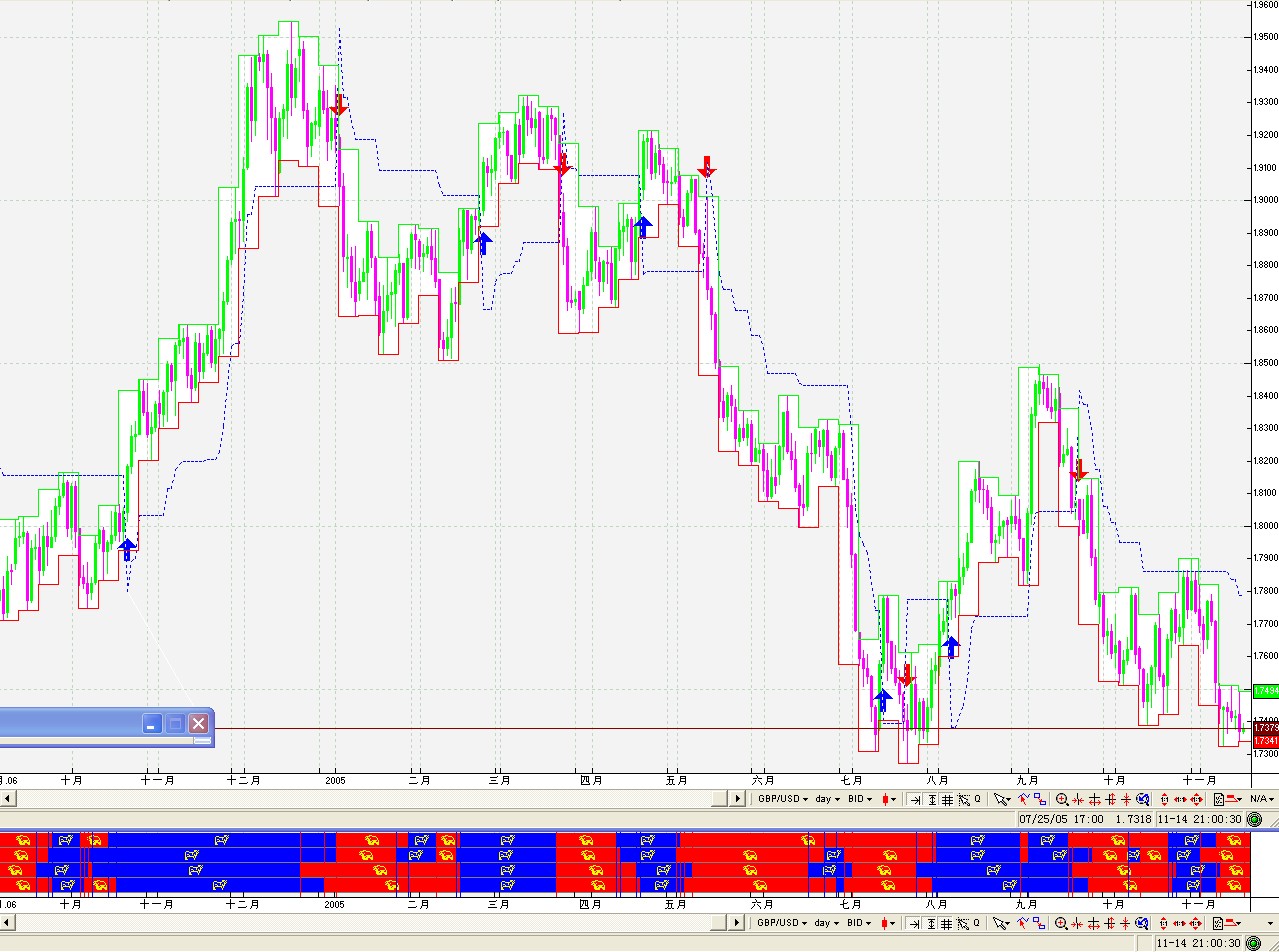The image size is (1279, 952).
Task: Toggle grid display in bottom signal panel toolbar
Action: pyautogui.click(x=946, y=923)
